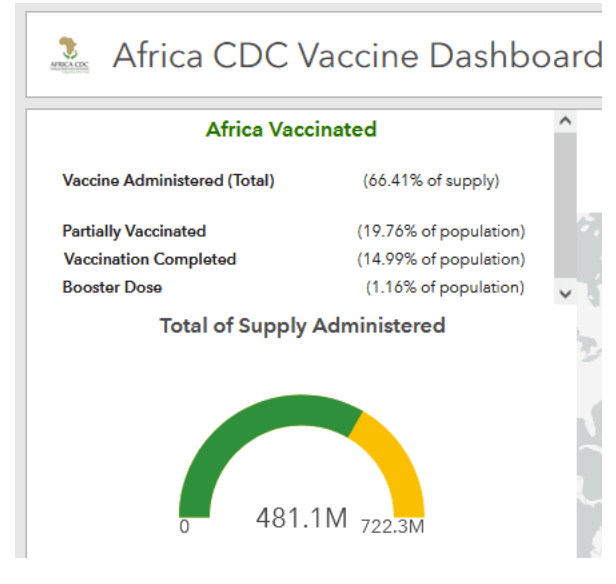Click the 722.3M gauge maximum label

pos(392,526)
